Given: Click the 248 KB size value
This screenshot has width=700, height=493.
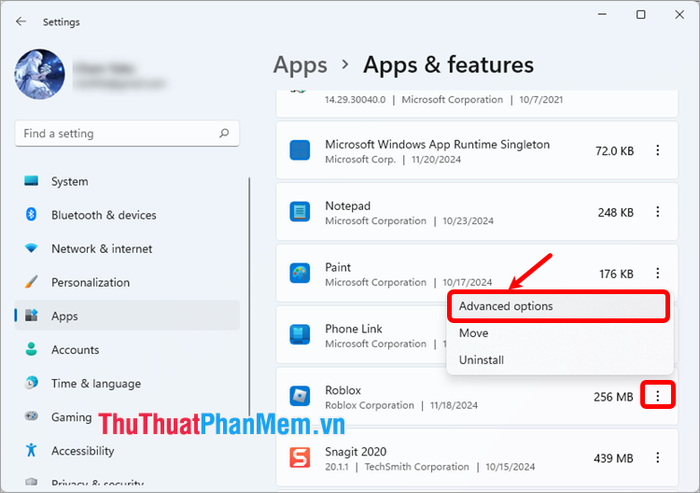Looking at the screenshot, I should [x=616, y=213].
